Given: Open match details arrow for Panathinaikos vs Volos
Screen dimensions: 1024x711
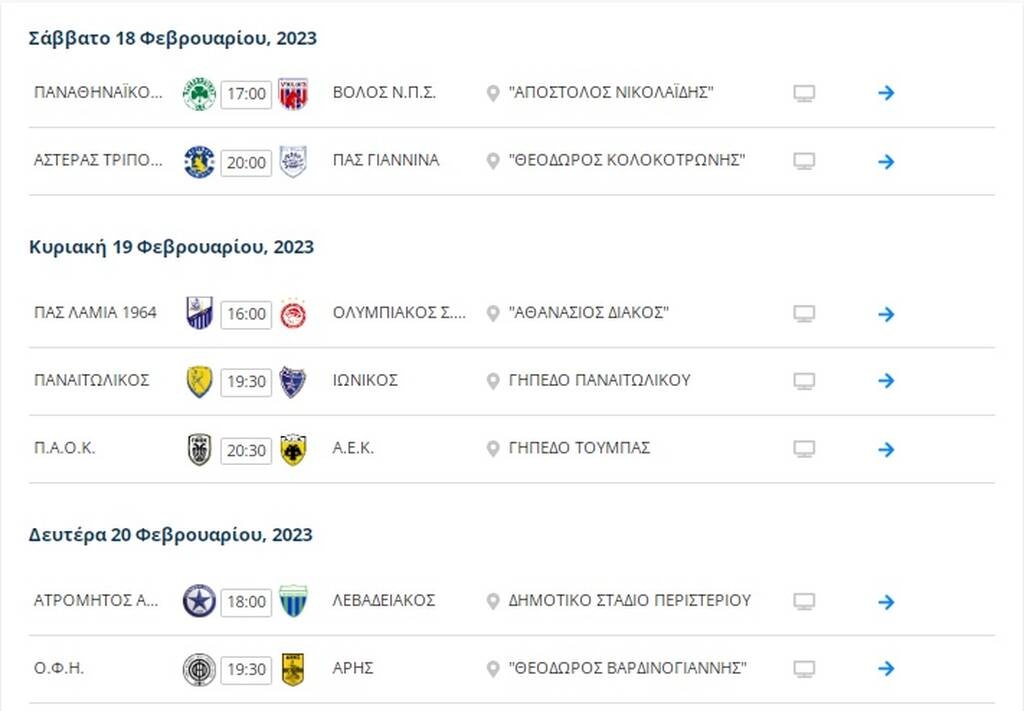Looking at the screenshot, I should (x=886, y=92).
